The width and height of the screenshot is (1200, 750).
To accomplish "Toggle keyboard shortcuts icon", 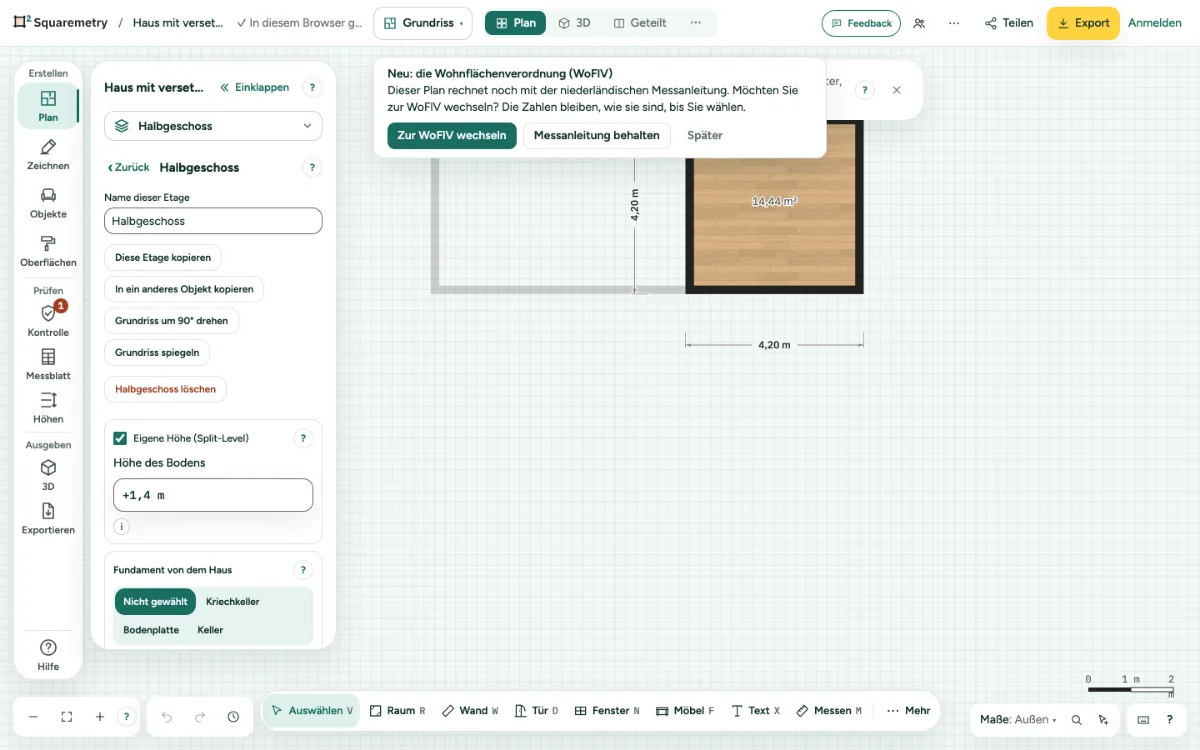I will [x=1143, y=719].
